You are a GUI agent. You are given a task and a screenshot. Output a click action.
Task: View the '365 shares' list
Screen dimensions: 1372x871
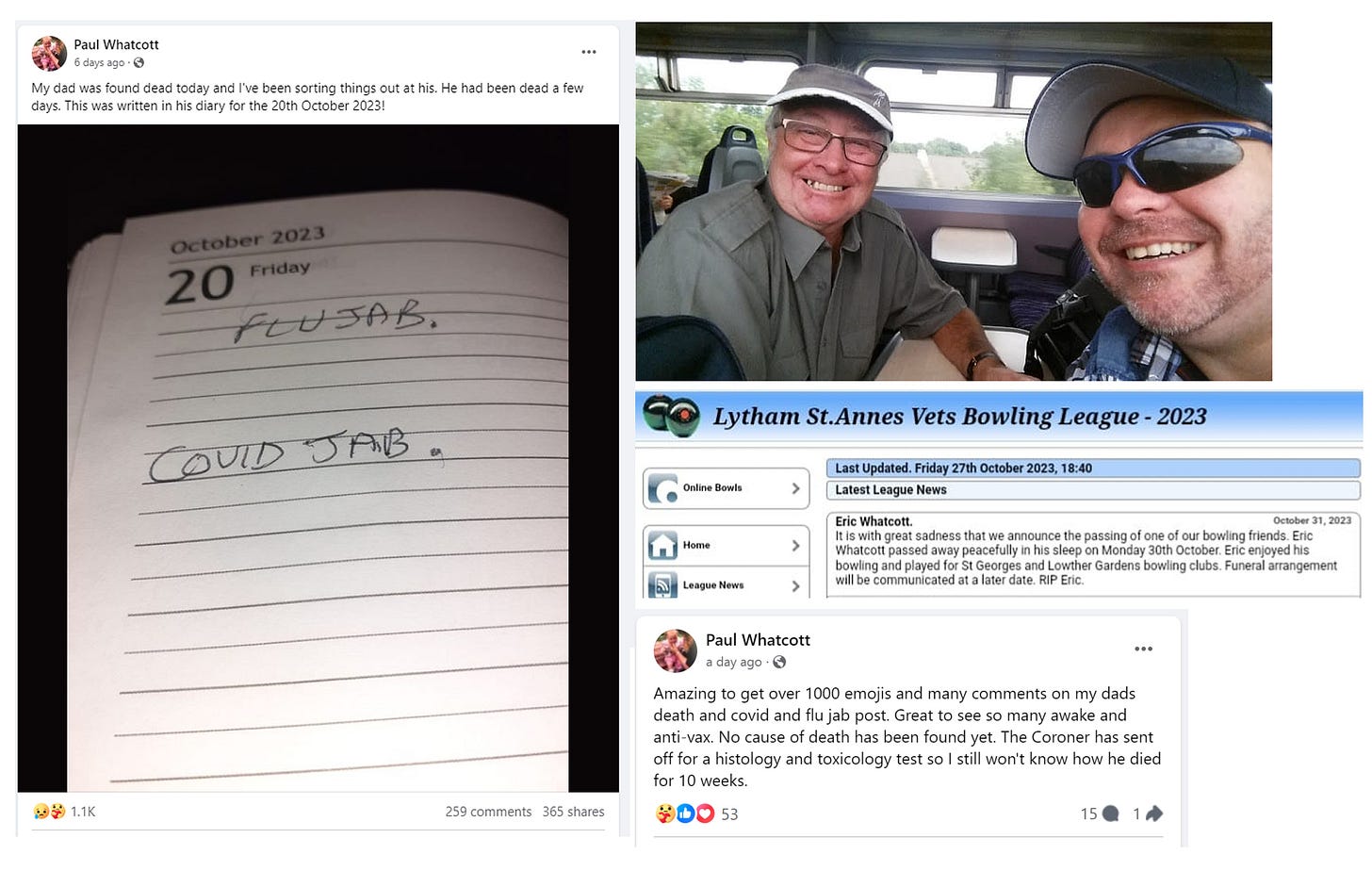[x=573, y=812]
